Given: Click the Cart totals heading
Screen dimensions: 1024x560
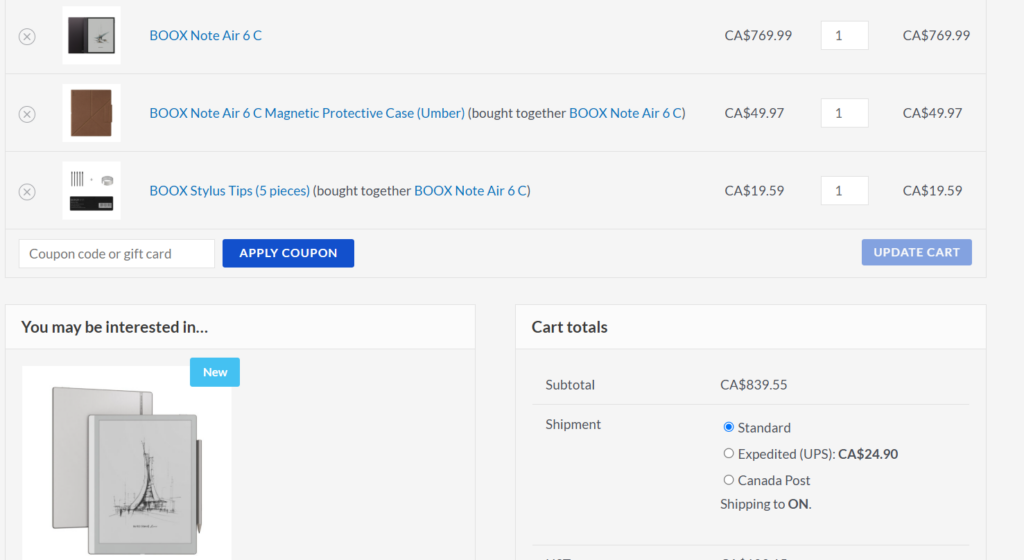Looking at the screenshot, I should pyautogui.click(x=569, y=327).
